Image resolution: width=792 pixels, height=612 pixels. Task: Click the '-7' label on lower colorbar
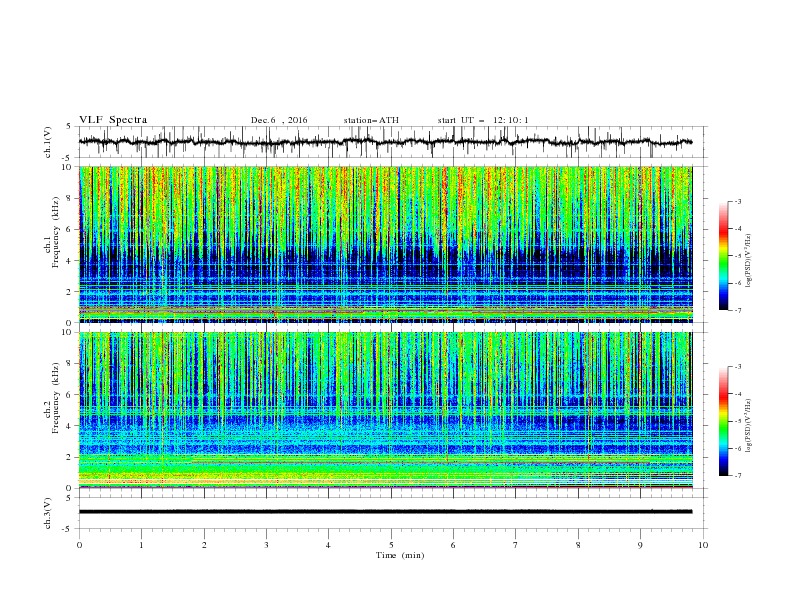(738, 476)
